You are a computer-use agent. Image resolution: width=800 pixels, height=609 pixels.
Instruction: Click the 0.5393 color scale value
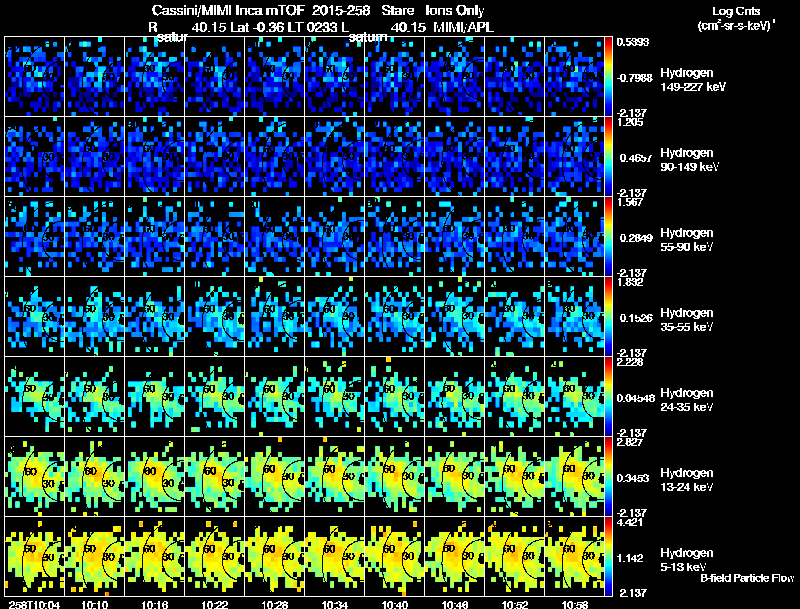click(x=633, y=42)
